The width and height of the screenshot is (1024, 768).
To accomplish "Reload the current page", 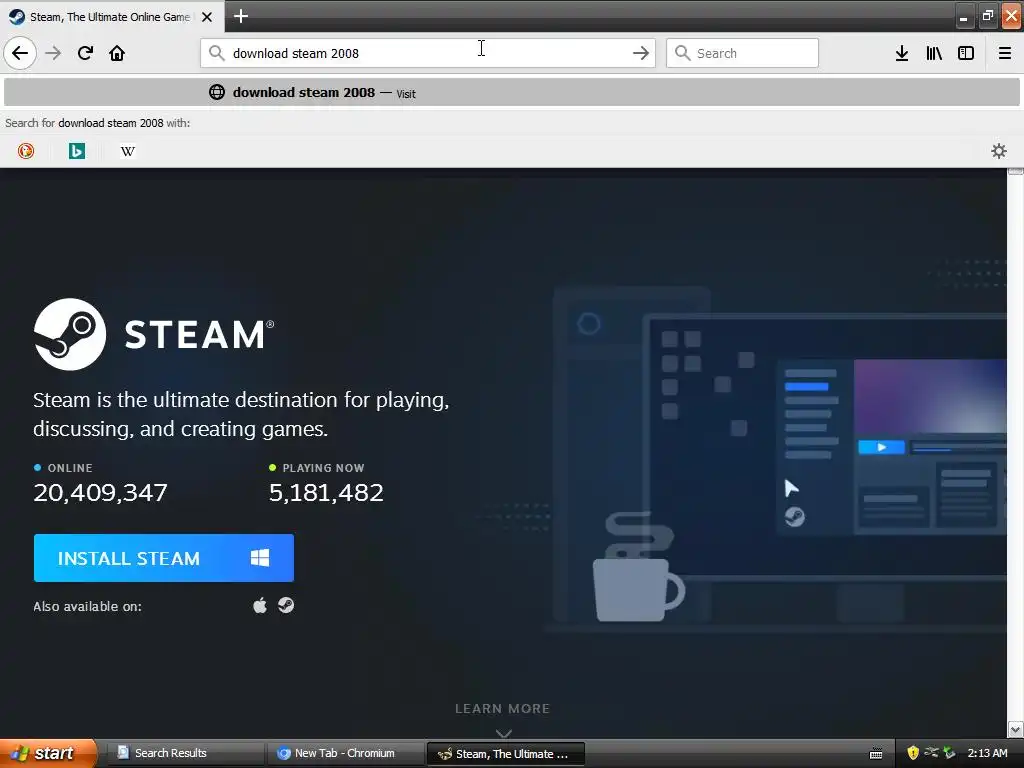I will pos(85,53).
